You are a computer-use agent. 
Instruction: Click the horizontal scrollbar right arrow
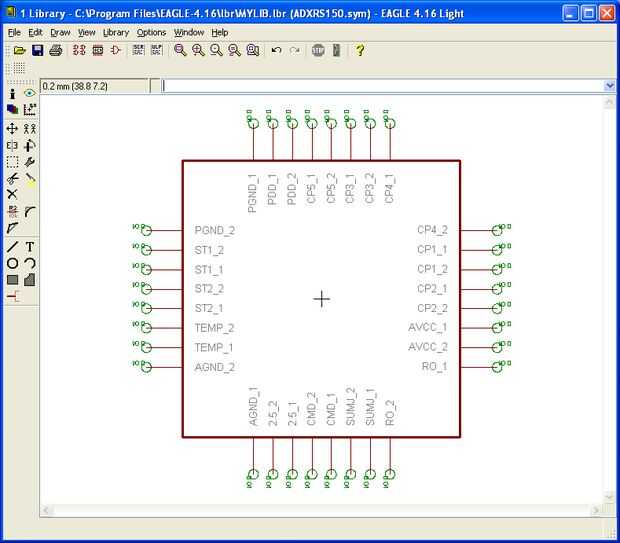[x=596, y=510]
